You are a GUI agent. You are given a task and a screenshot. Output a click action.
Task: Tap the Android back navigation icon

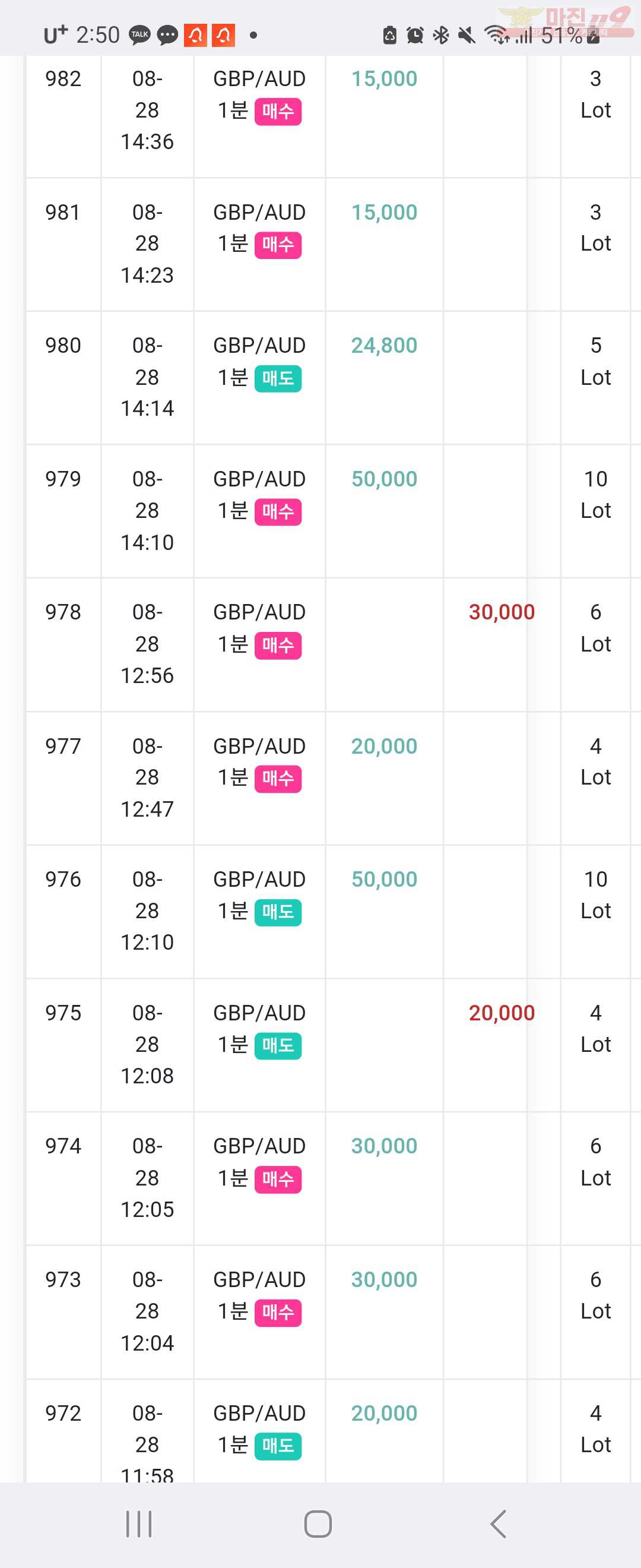(498, 1524)
